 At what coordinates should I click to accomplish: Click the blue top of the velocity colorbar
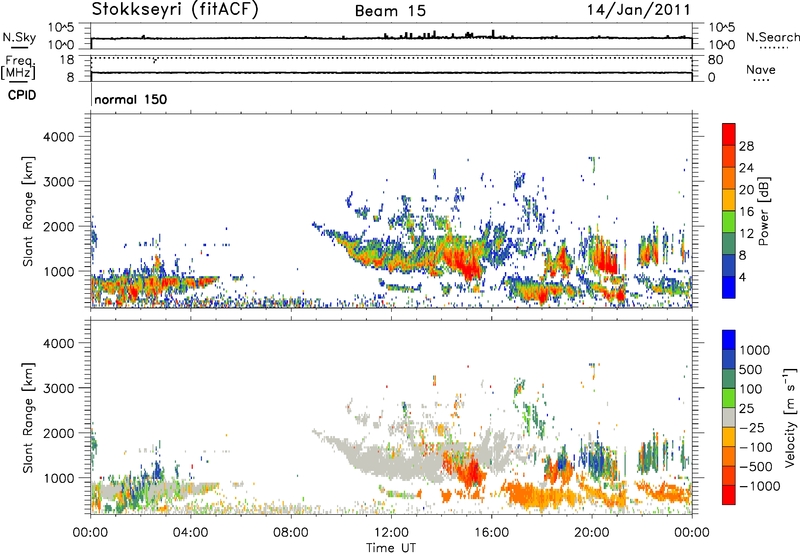(x=729, y=340)
